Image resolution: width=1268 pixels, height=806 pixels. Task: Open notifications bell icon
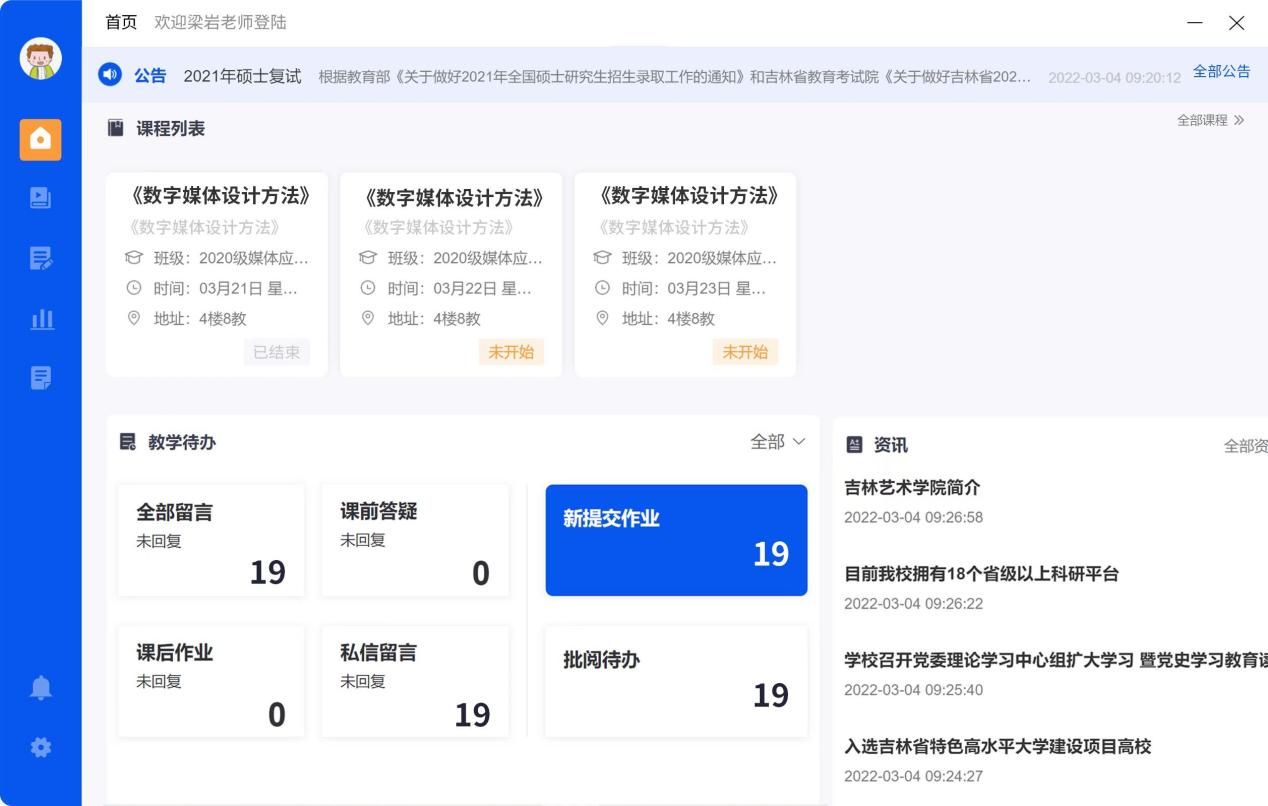click(x=41, y=688)
